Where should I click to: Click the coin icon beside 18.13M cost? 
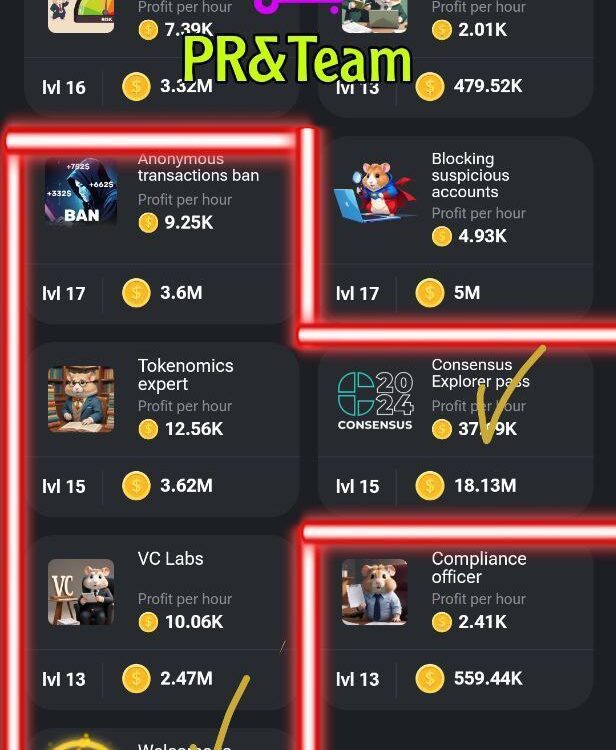point(430,485)
